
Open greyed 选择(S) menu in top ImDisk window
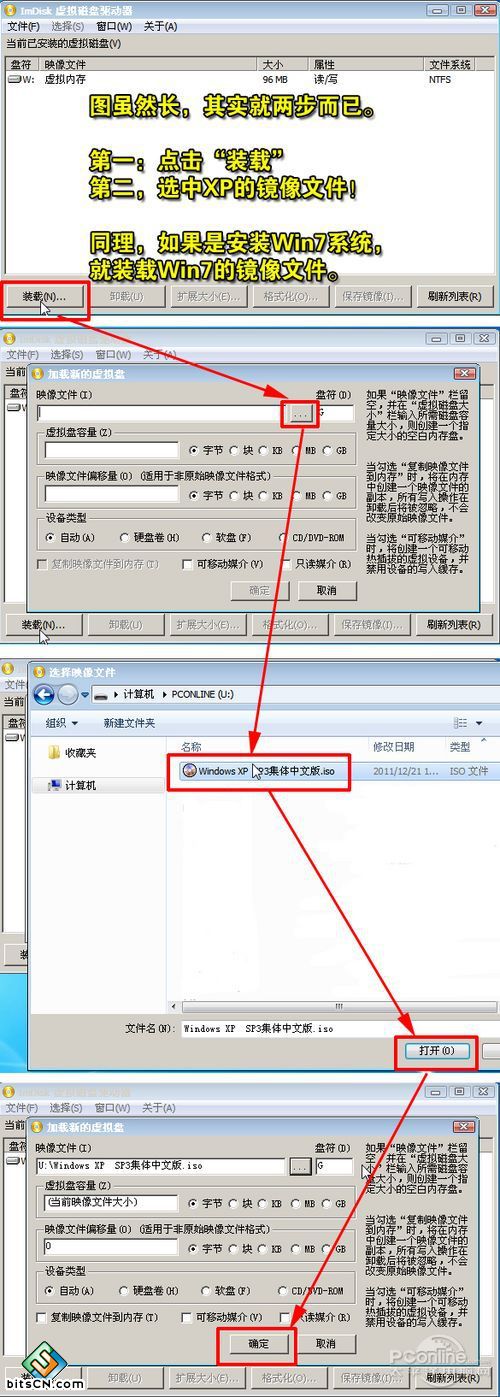click(68, 25)
